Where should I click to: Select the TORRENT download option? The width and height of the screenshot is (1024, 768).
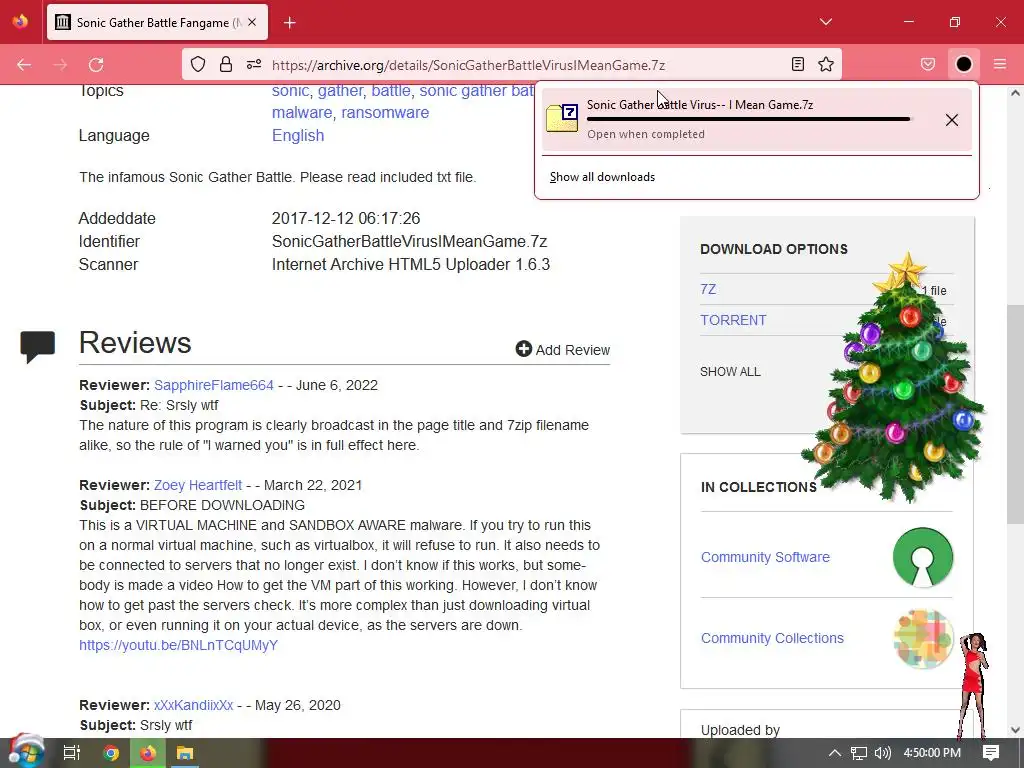[733, 320]
